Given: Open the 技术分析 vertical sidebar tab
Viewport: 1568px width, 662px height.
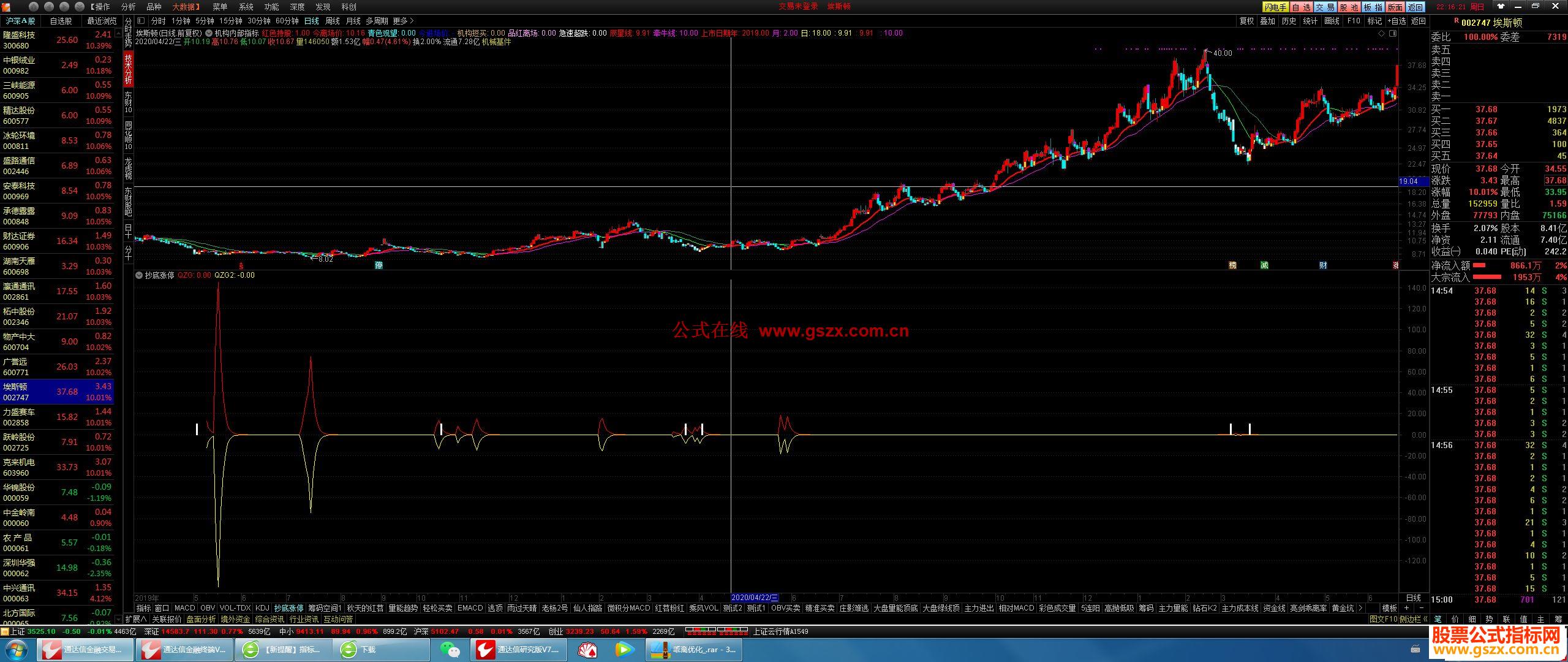Looking at the screenshot, I should (x=128, y=69).
